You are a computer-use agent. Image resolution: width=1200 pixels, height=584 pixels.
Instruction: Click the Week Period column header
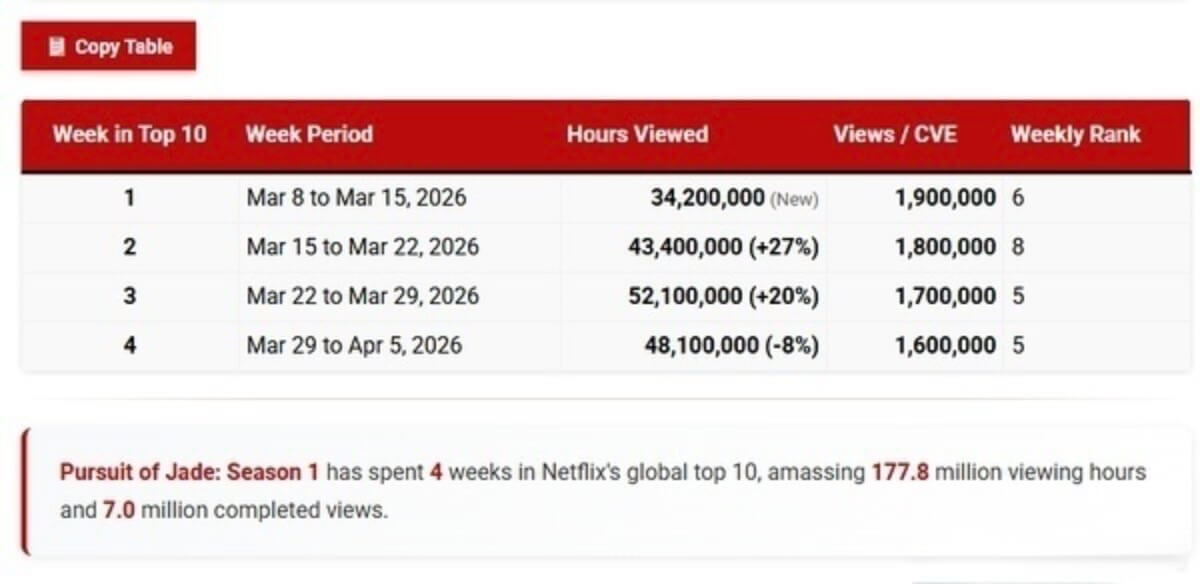click(x=309, y=134)
